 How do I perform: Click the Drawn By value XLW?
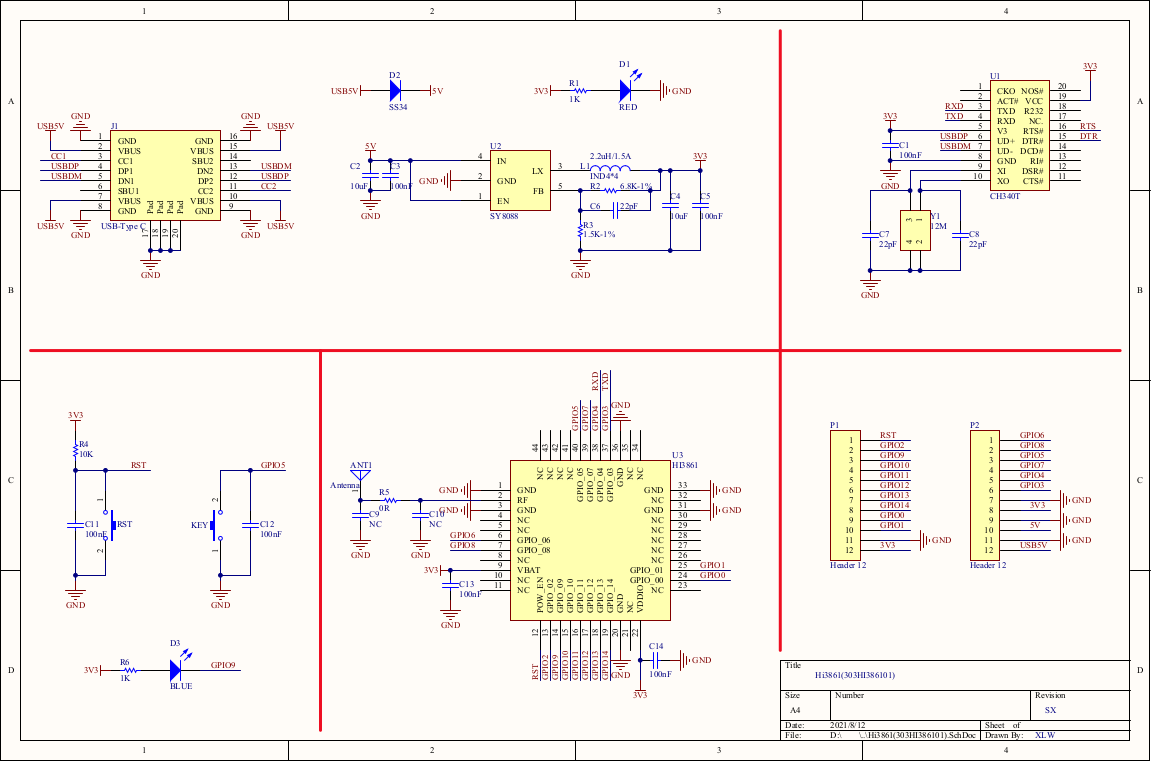(x=1045, y=735)
